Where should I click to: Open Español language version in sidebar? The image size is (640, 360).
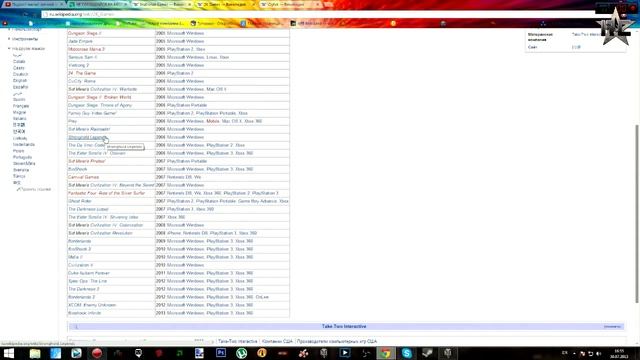click(x=20, y=87)
